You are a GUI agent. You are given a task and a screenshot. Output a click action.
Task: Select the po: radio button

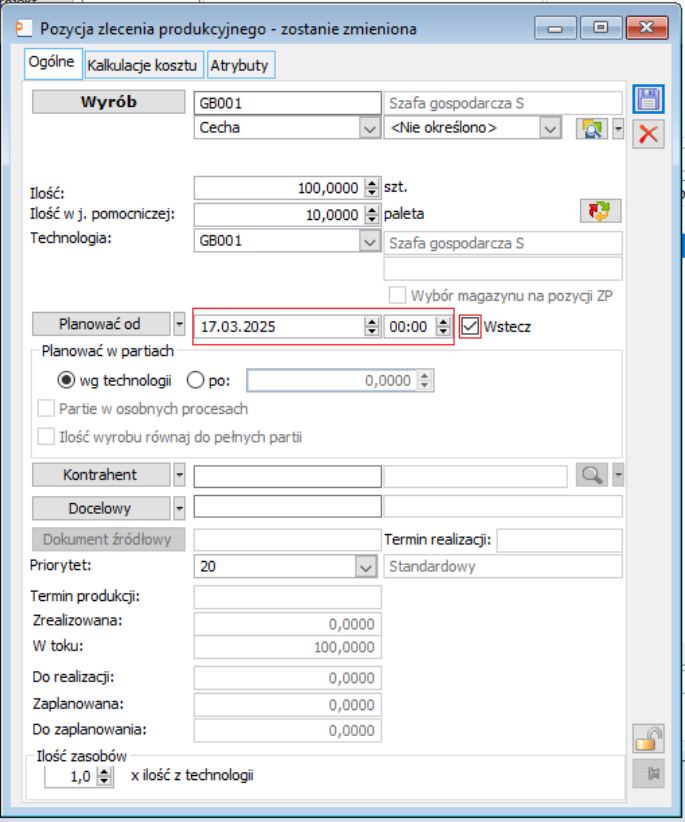click(195, 380)
